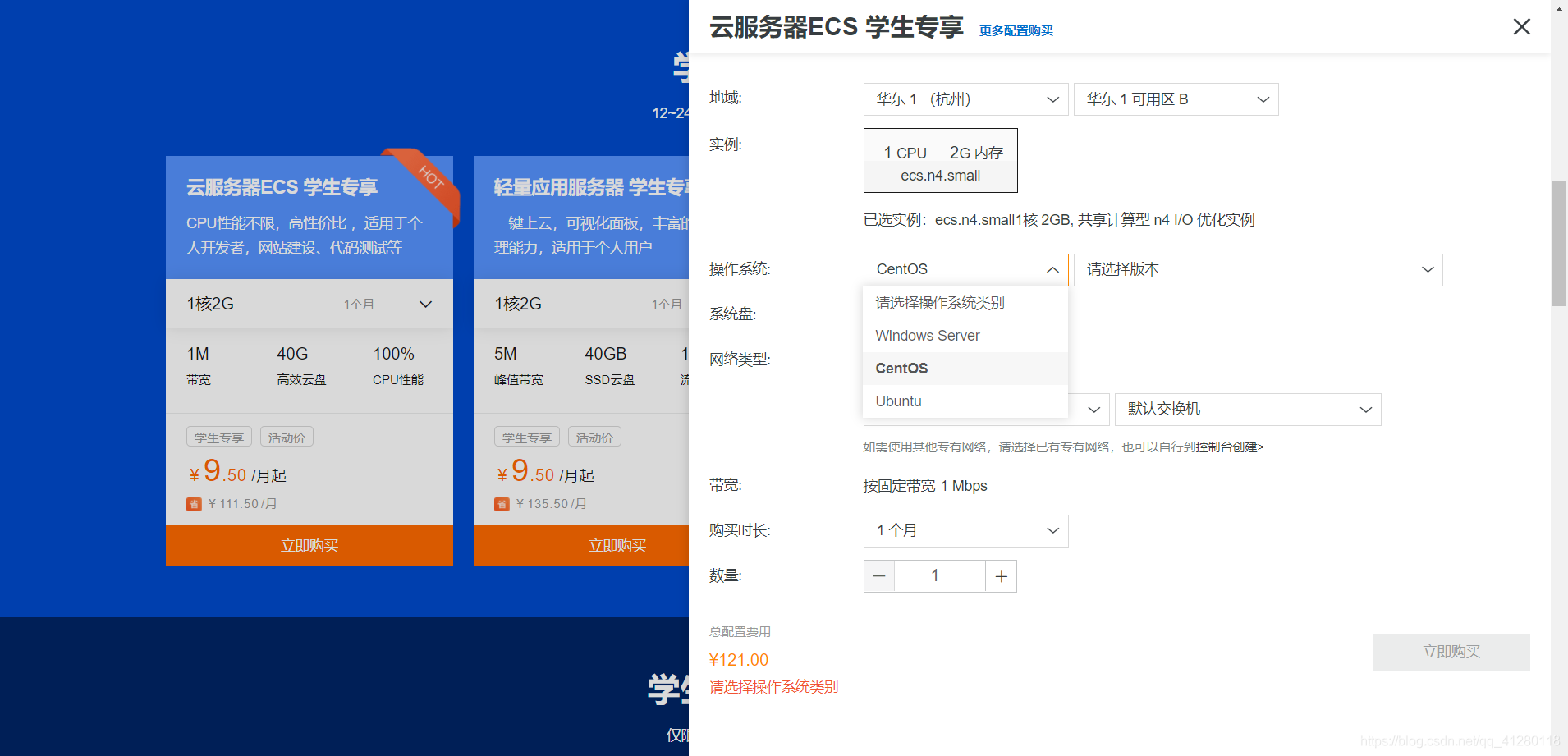Click the 云服务器ECS 学生专享 card title

282,187
